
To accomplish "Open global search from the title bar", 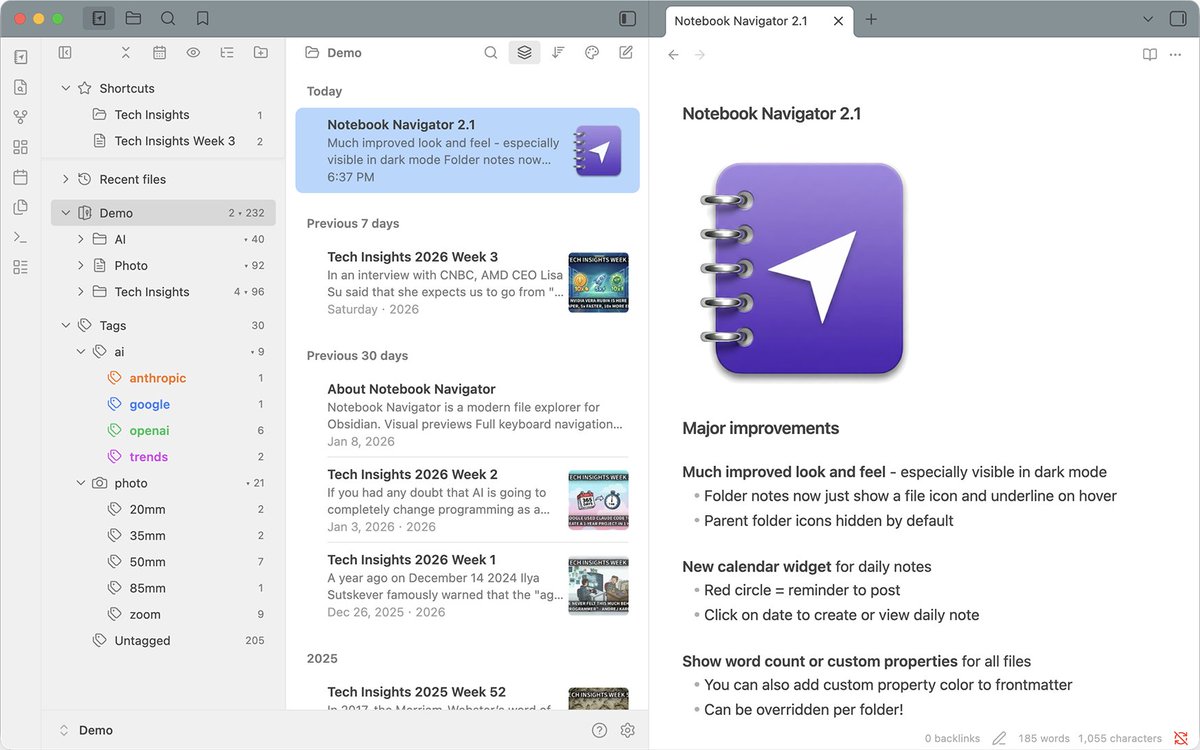I will click(x=168, y=18).
